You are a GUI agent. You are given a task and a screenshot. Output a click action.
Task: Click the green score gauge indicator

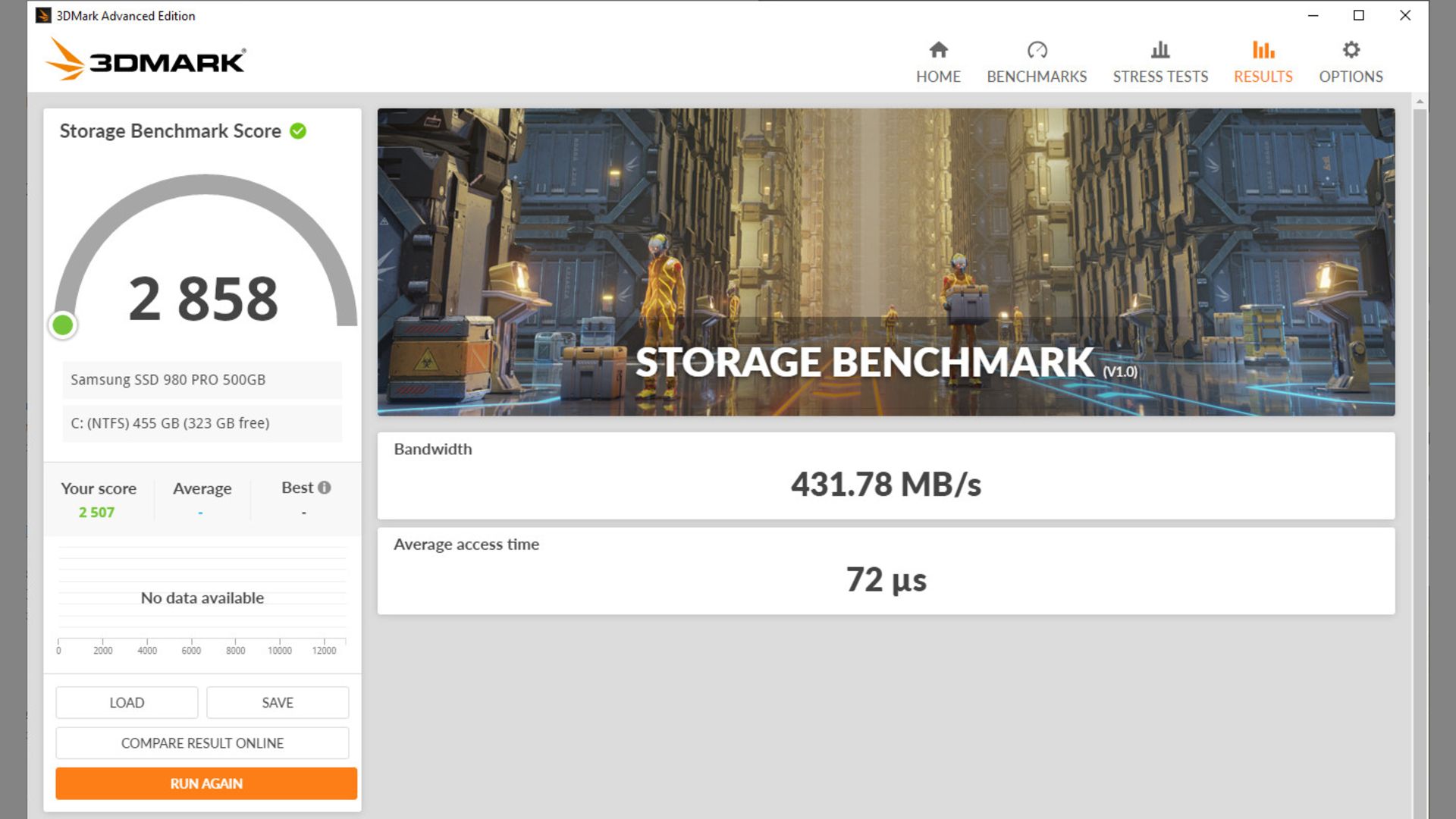click(x=62, y=325)
